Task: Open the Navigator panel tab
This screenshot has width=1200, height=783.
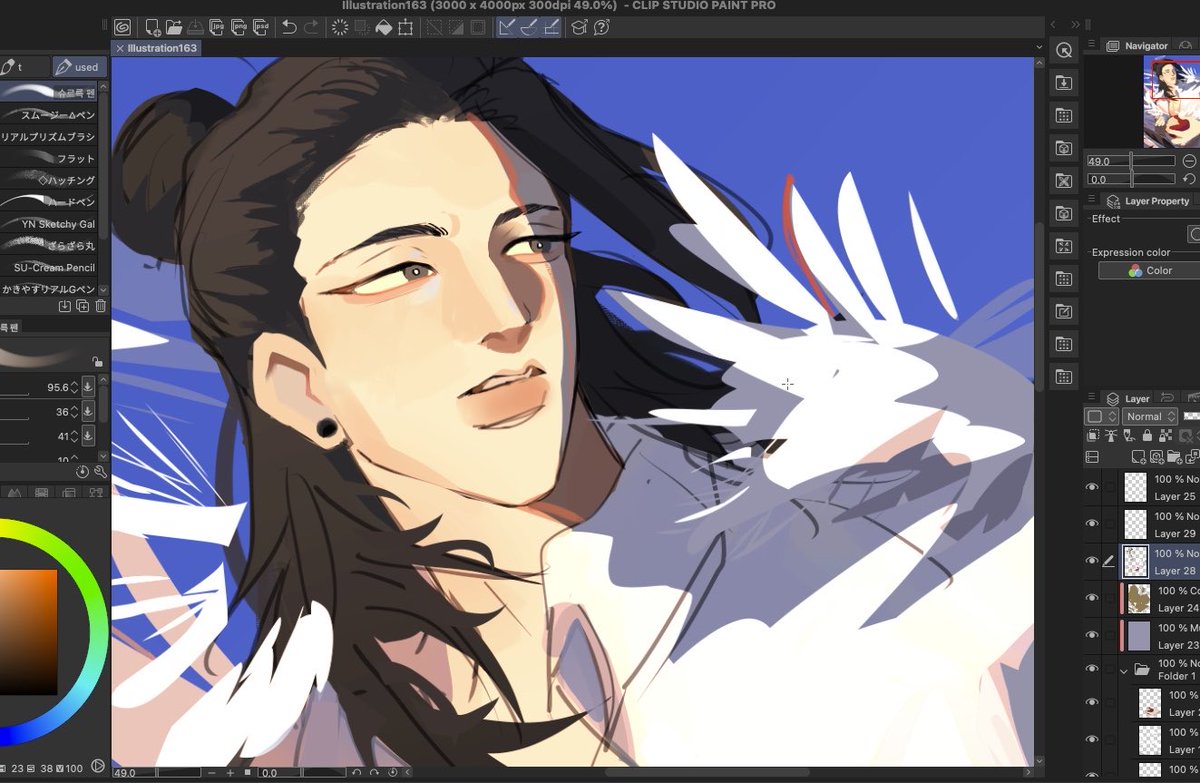Action: click(x=1139, y=45)
